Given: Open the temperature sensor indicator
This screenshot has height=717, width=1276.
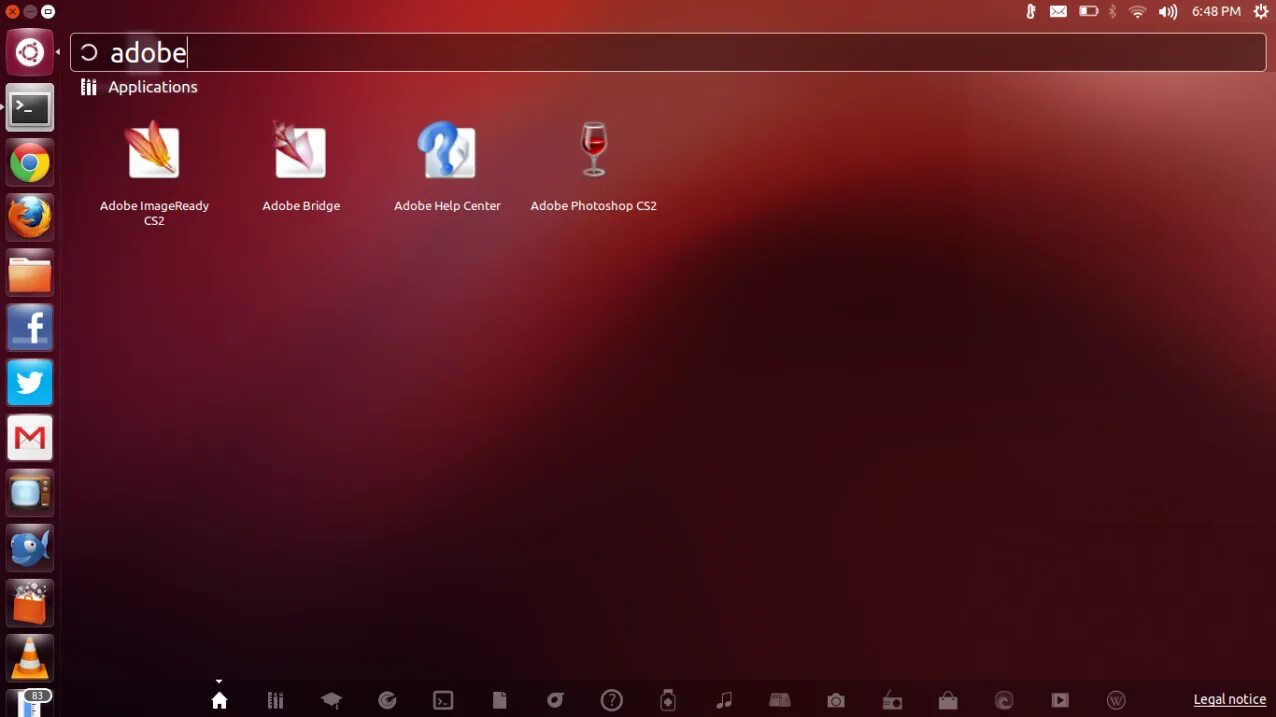Looking at the screenshot, I should click(1031, 11).
